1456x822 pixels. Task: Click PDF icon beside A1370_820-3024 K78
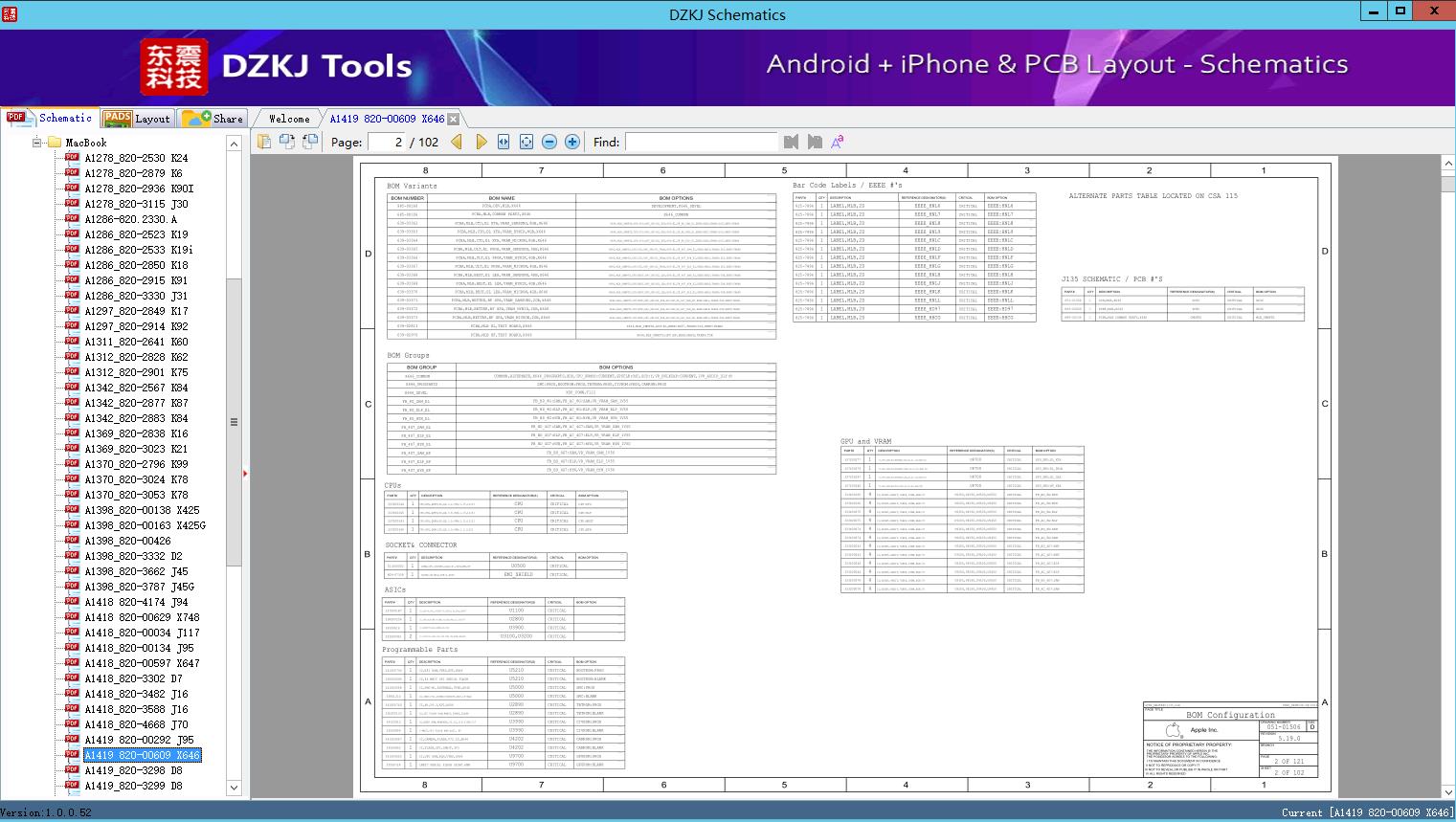pos(72,479)
